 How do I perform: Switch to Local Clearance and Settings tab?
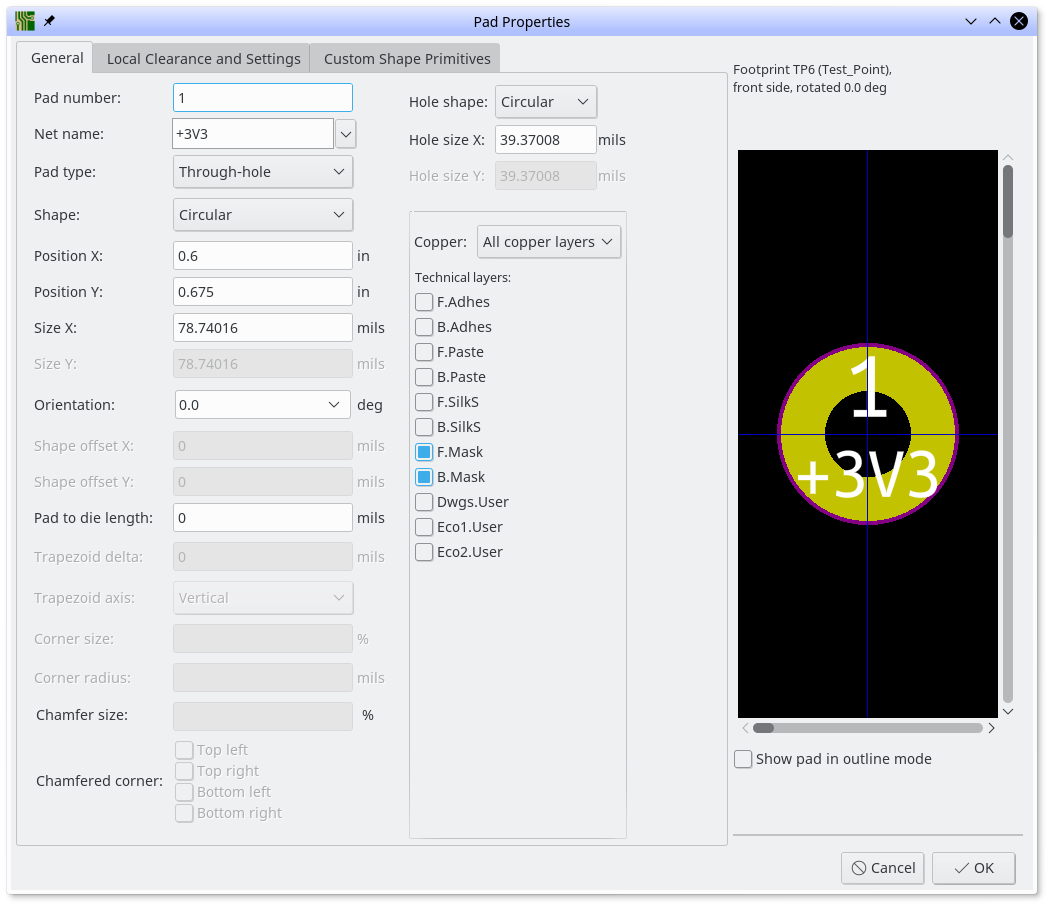(x=203, y=59)
